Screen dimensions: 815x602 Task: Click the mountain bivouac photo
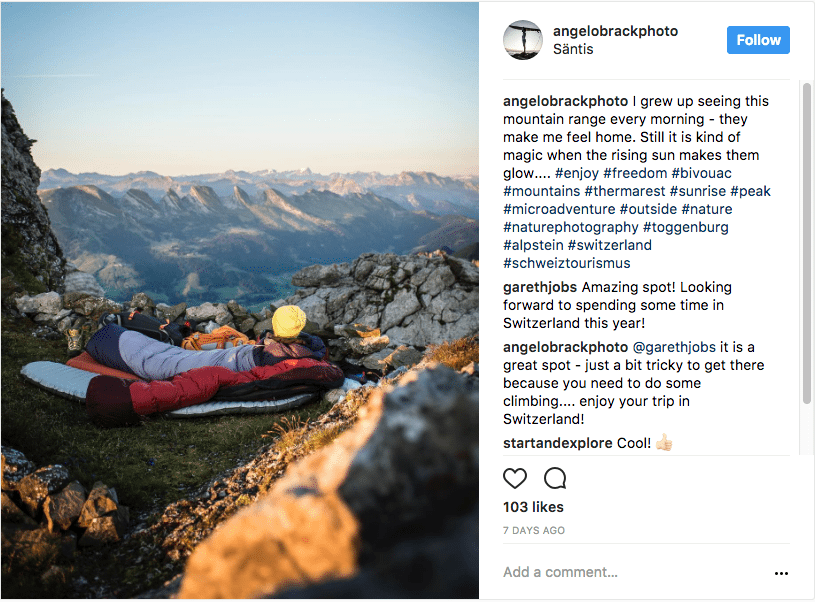240,300
